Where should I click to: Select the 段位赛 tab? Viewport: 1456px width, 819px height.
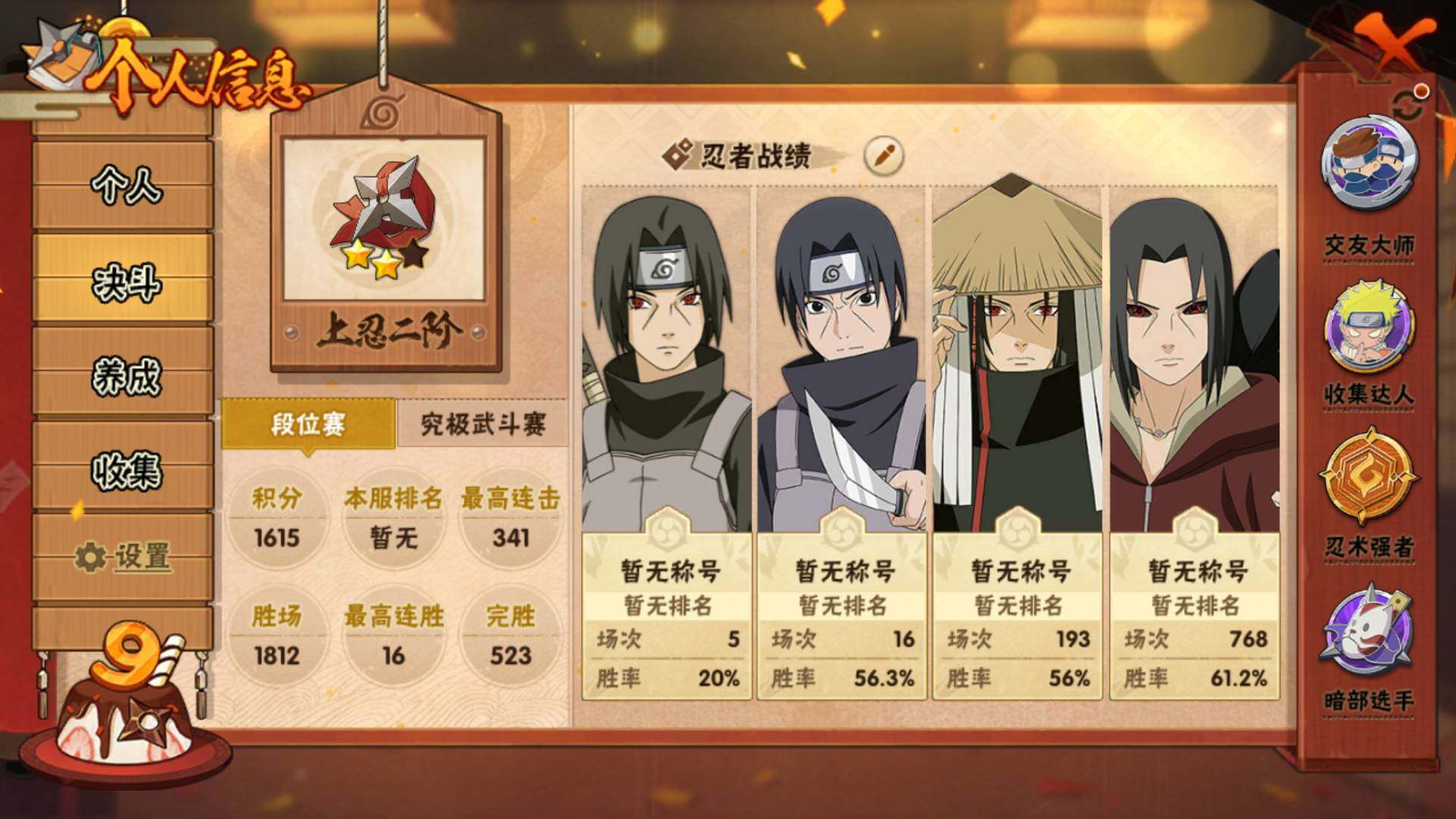(x=308, y=424)
